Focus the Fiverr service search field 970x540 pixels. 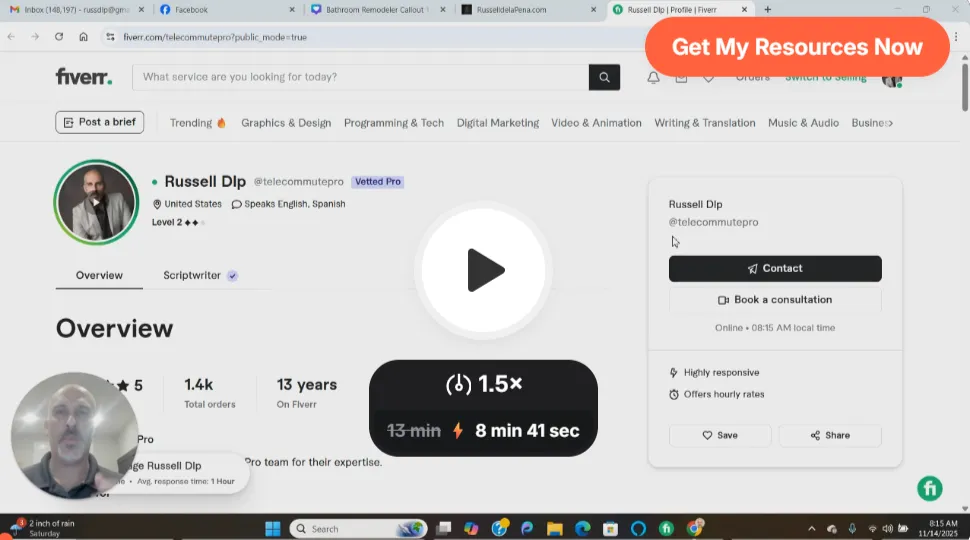click(361, 77)
